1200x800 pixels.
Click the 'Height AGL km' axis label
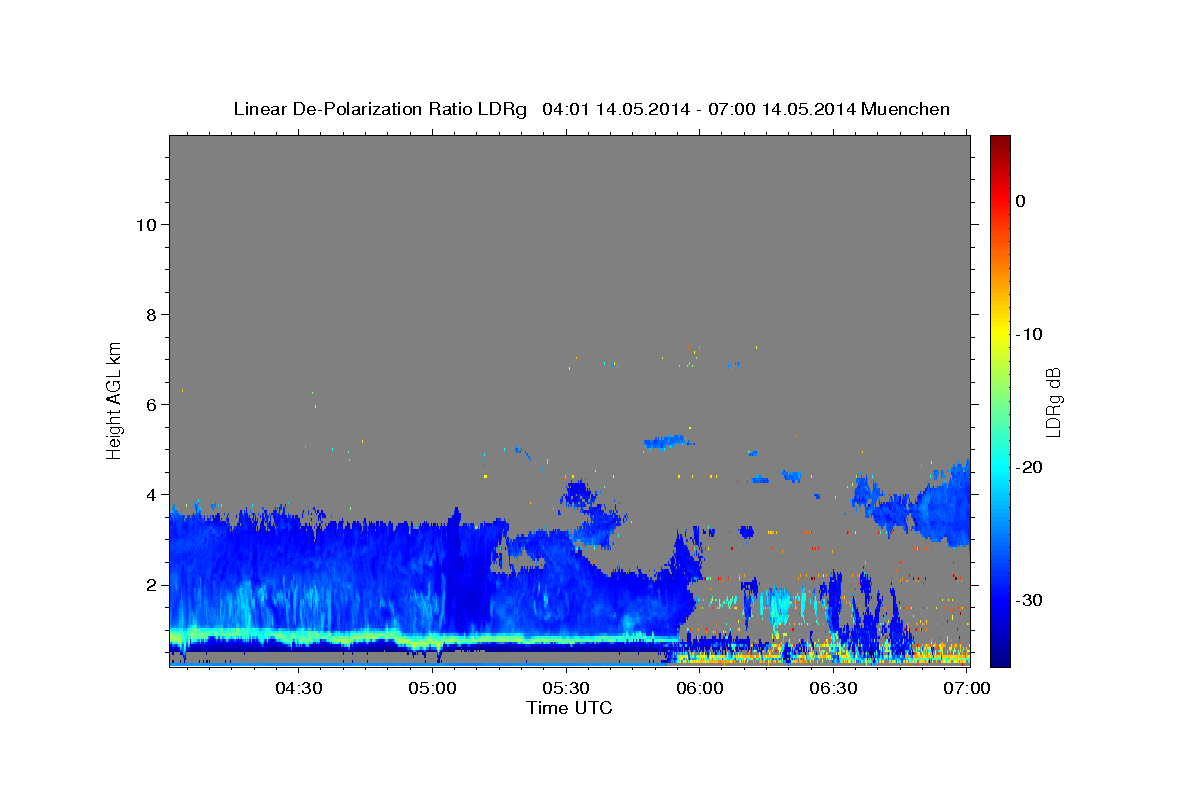(115, 399)
